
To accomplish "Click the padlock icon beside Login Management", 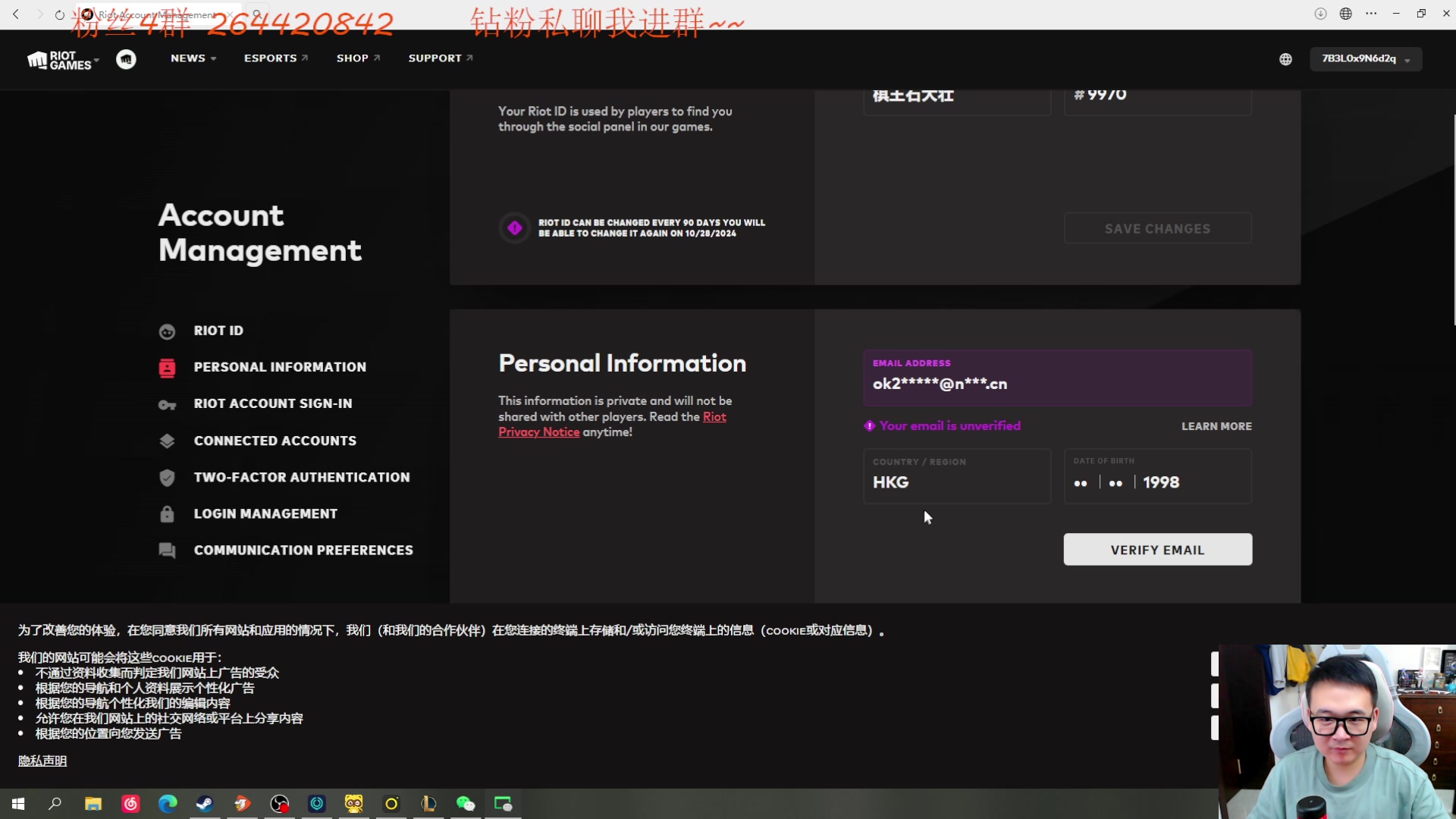I will (167, 513).
